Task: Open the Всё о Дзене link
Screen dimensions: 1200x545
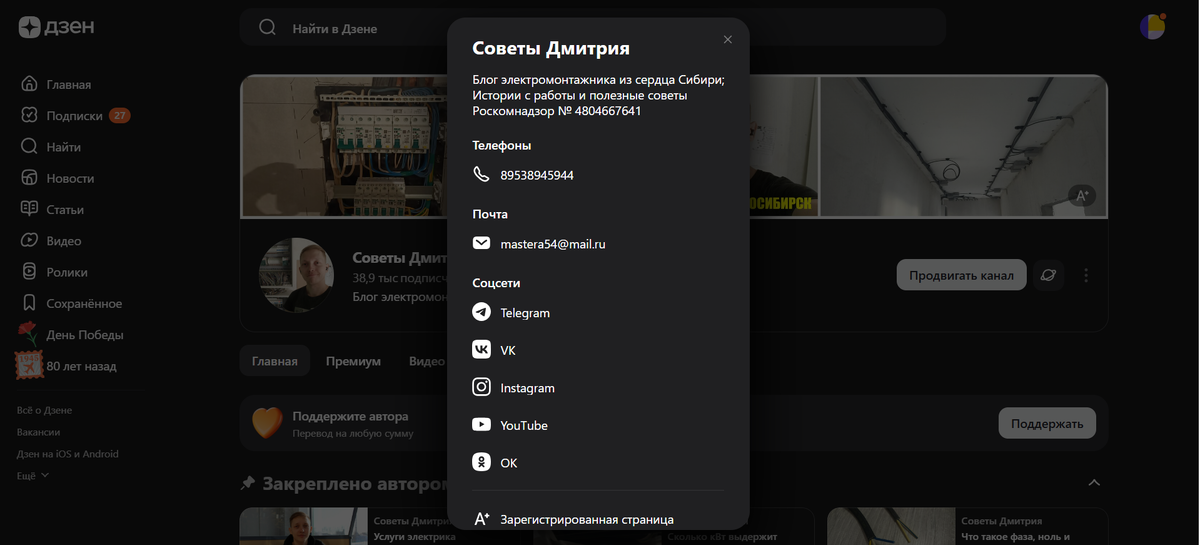Action: tap(45, 410)
